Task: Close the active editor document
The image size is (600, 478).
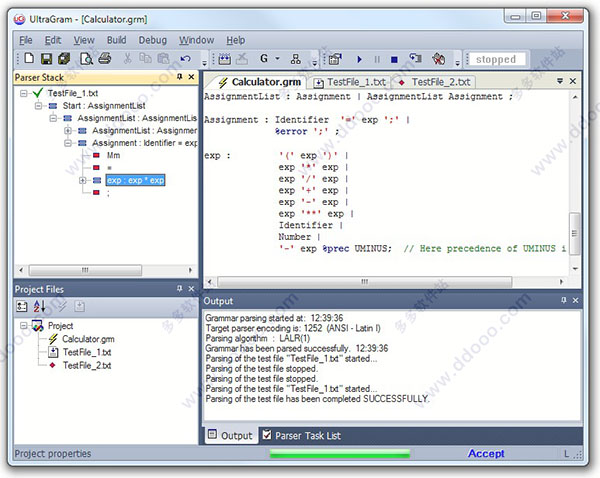Action: (x=572, y=81)
